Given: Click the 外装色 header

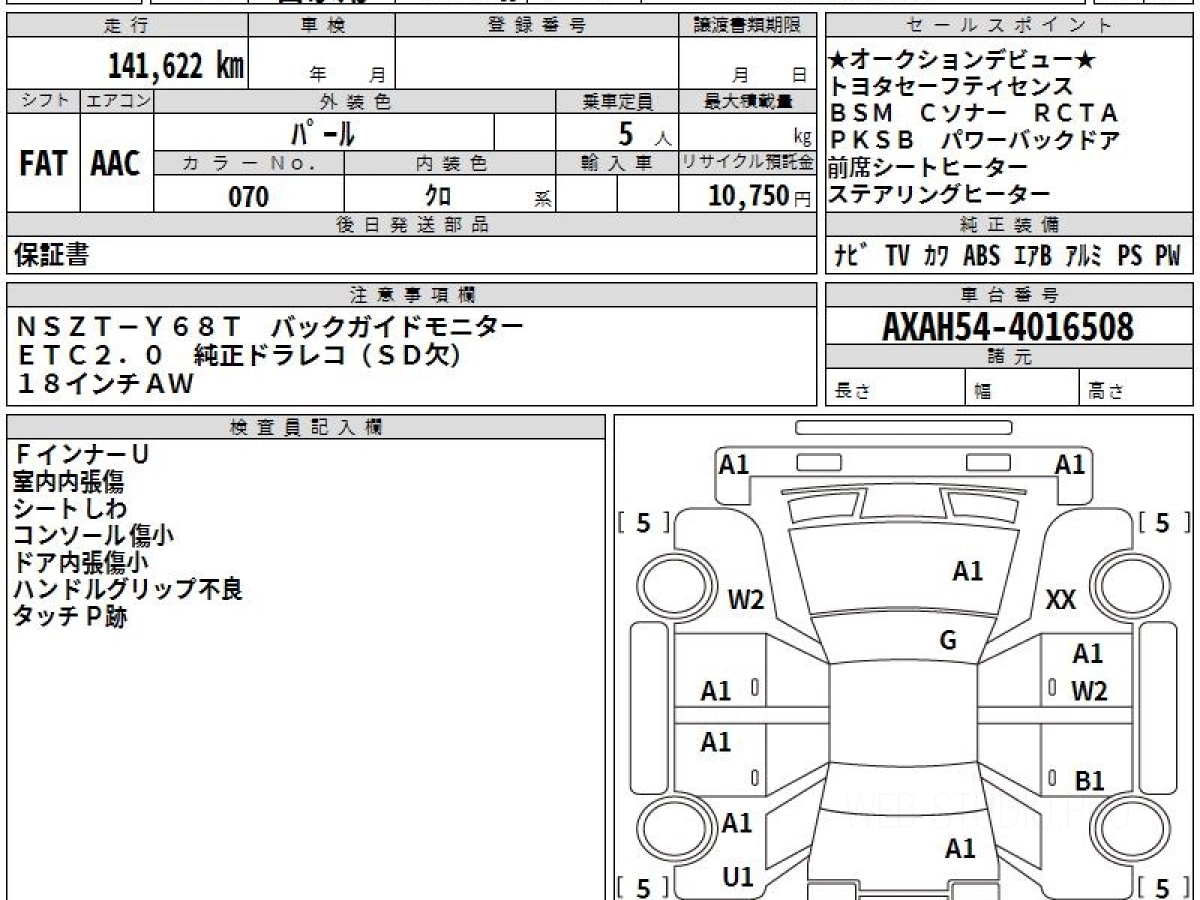Looking at the screenshot, I should coord(355,101).
